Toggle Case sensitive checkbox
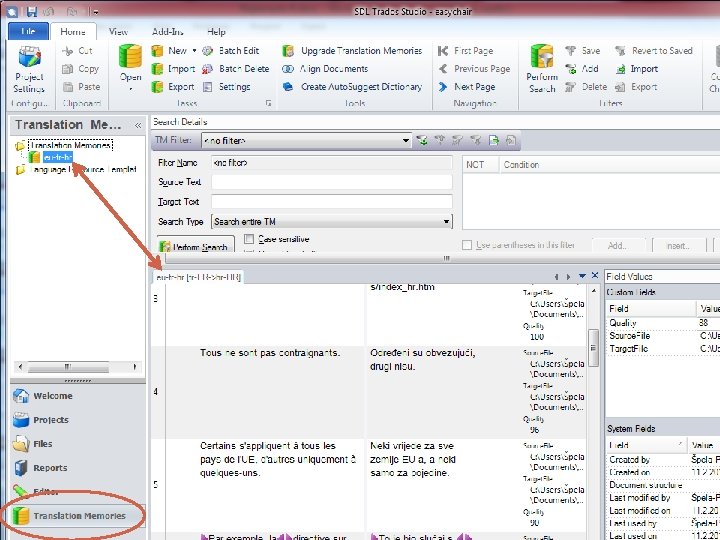The width and height of the screenshot is (720, 540). click(249, 239)
